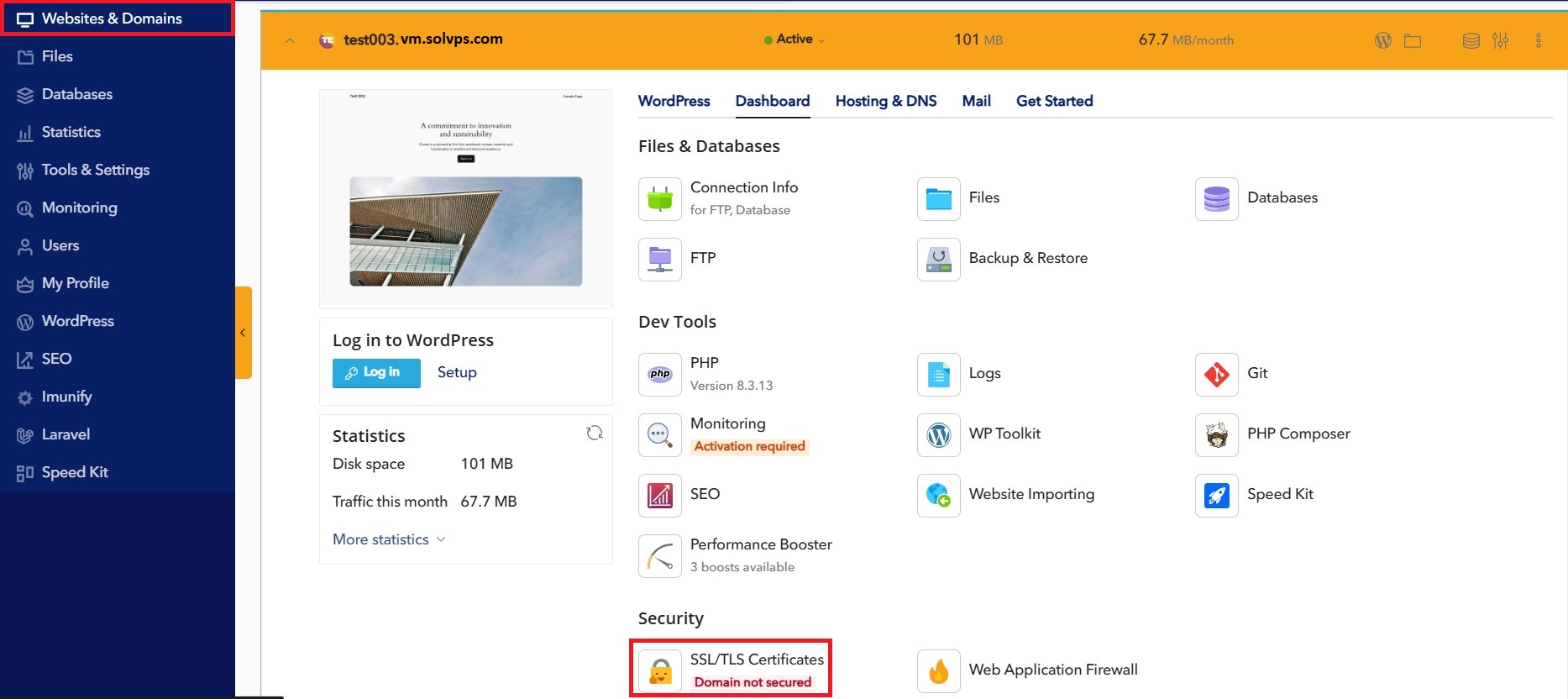Viewport: 1568px width, 699px height.
Task: Click Domain not secured label
Action: pyautogui.click(x=753, y=682)
